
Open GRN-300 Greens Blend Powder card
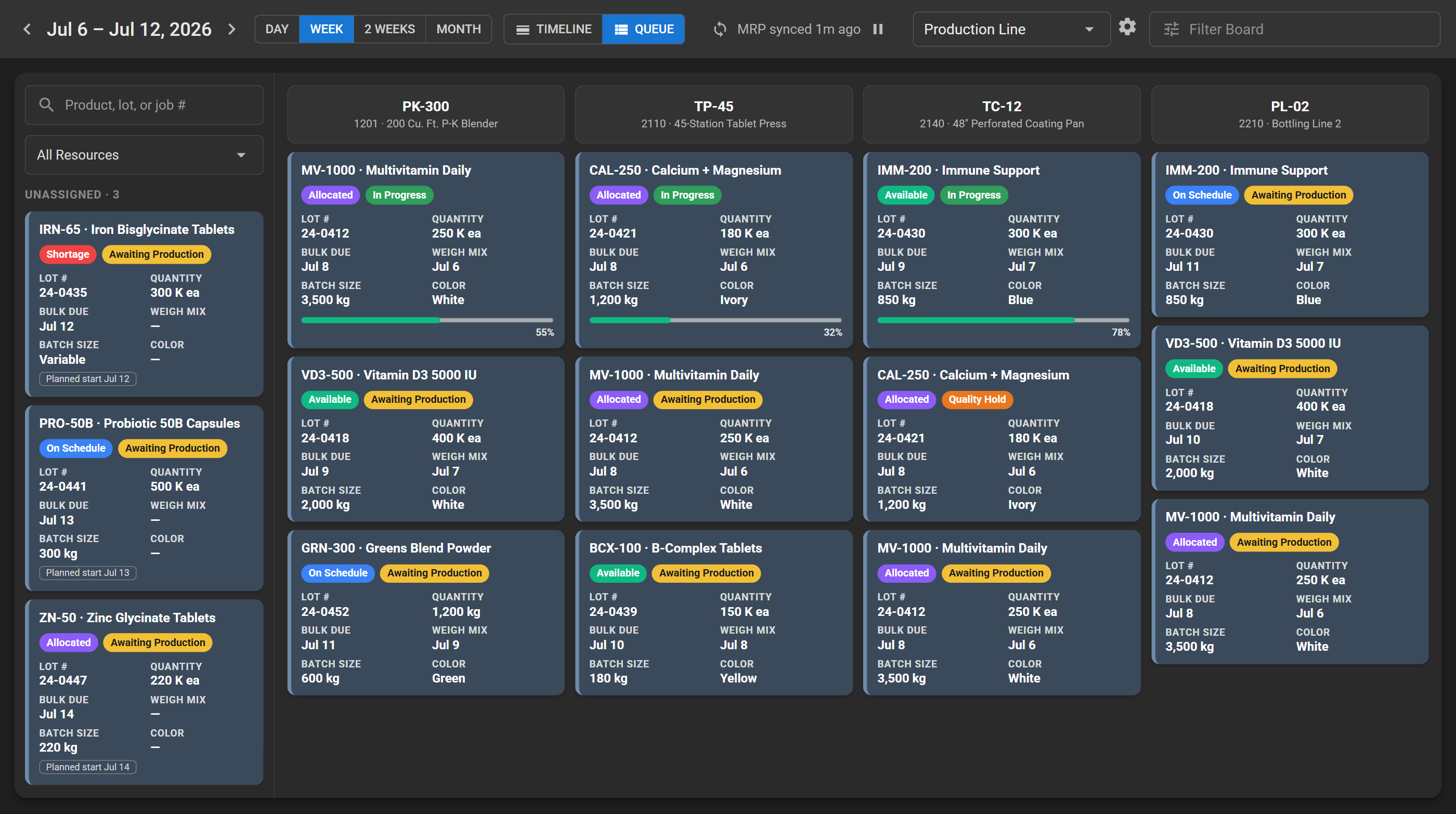tap(425, 612)
